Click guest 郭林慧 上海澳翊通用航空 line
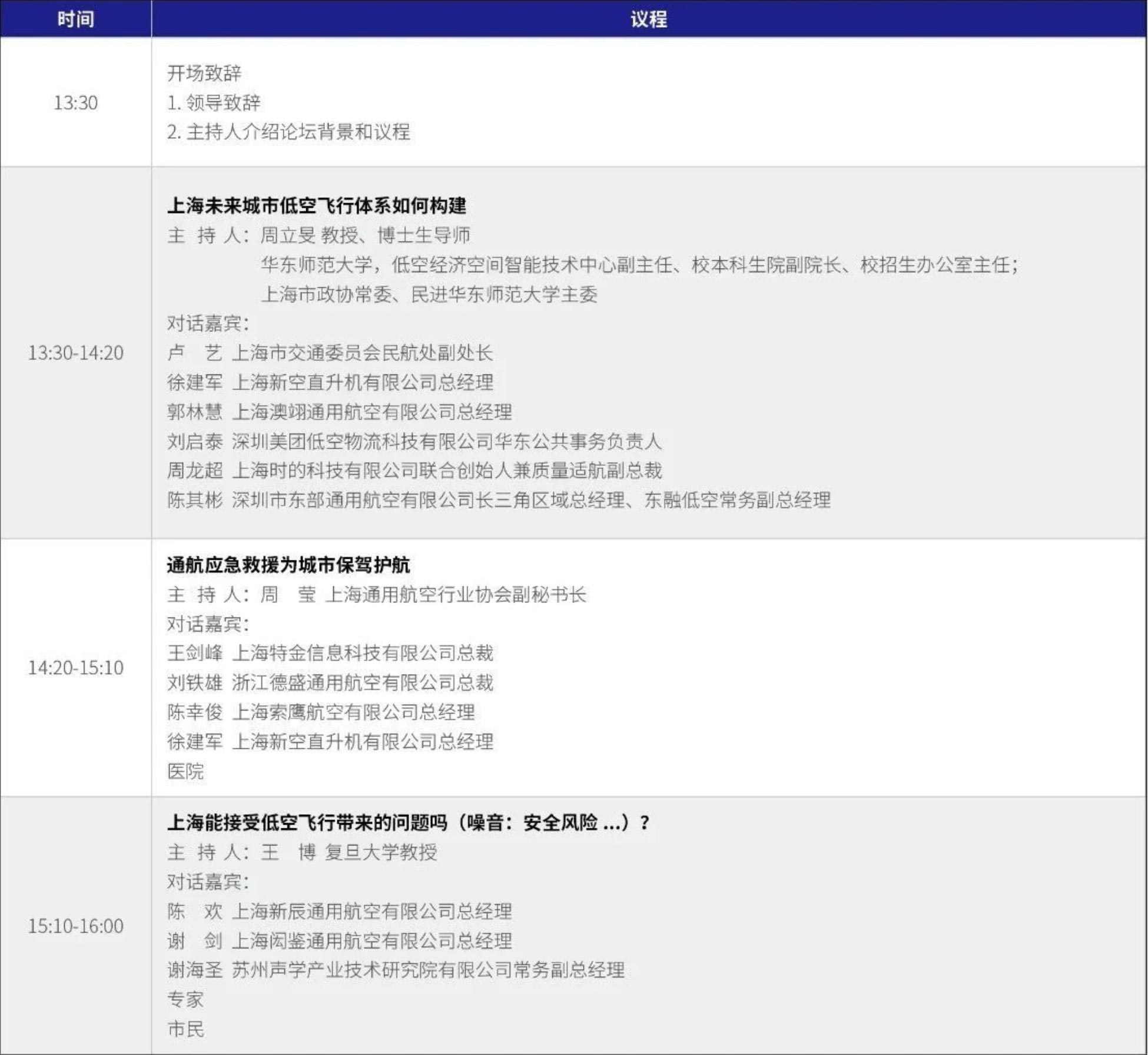 (339, 412)
